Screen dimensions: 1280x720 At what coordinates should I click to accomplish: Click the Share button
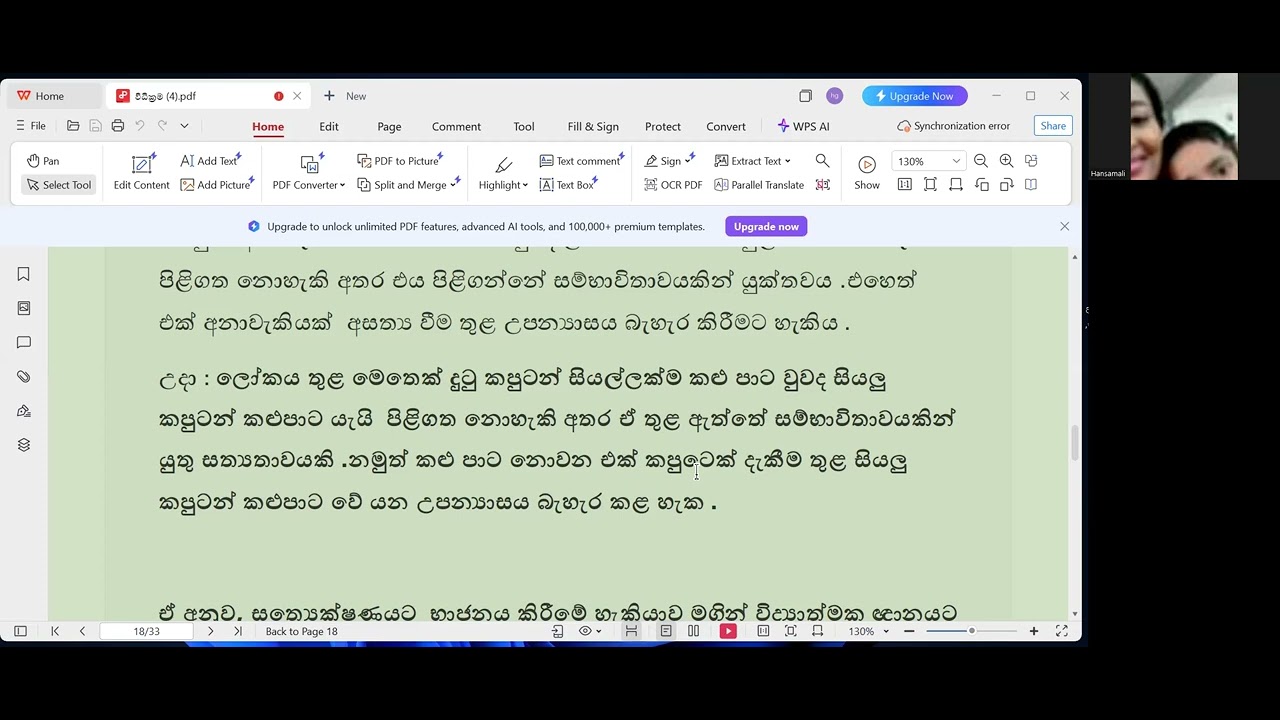point(1053,126)
